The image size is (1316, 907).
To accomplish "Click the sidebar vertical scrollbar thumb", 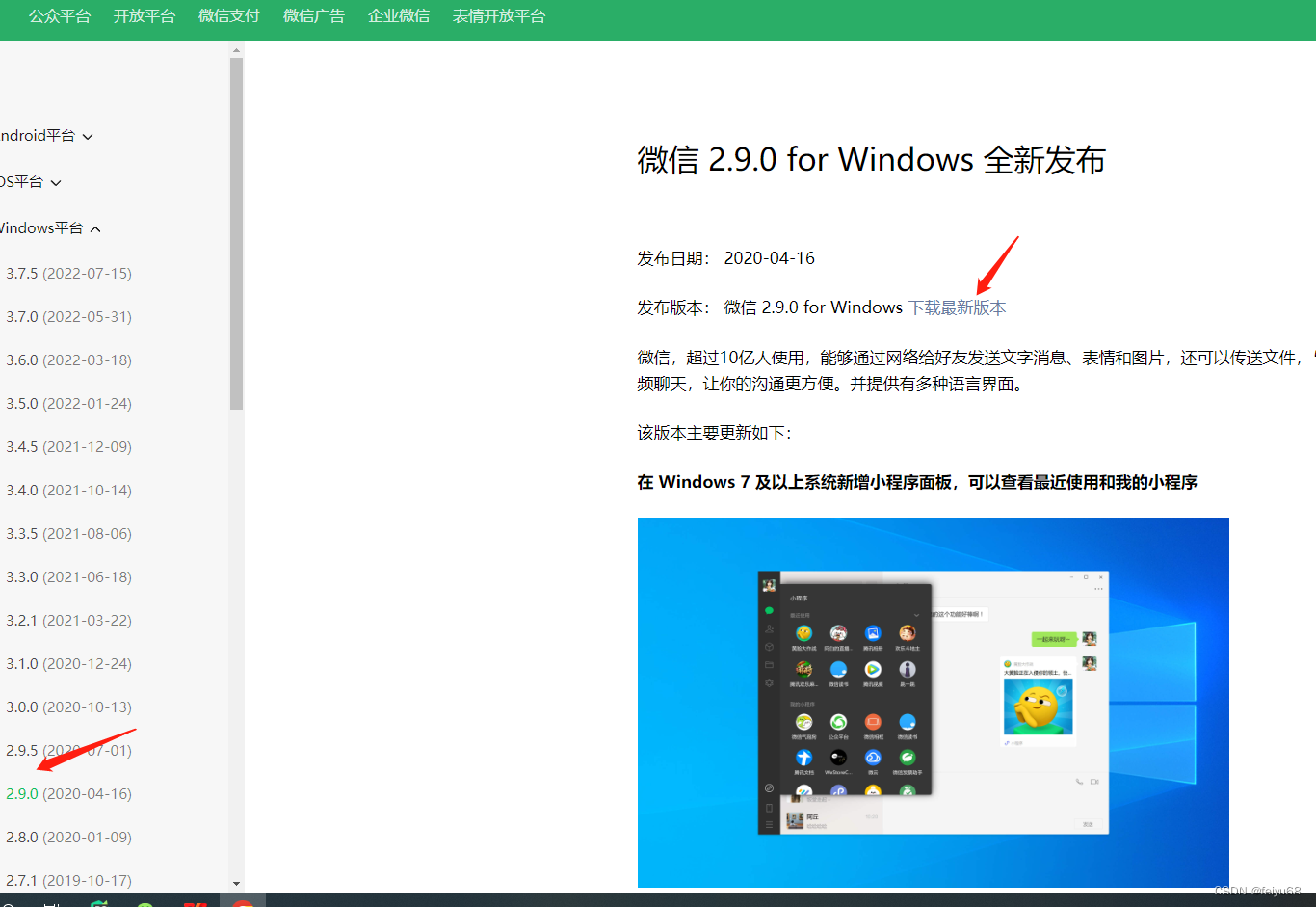I will click(x=236, y=233).
